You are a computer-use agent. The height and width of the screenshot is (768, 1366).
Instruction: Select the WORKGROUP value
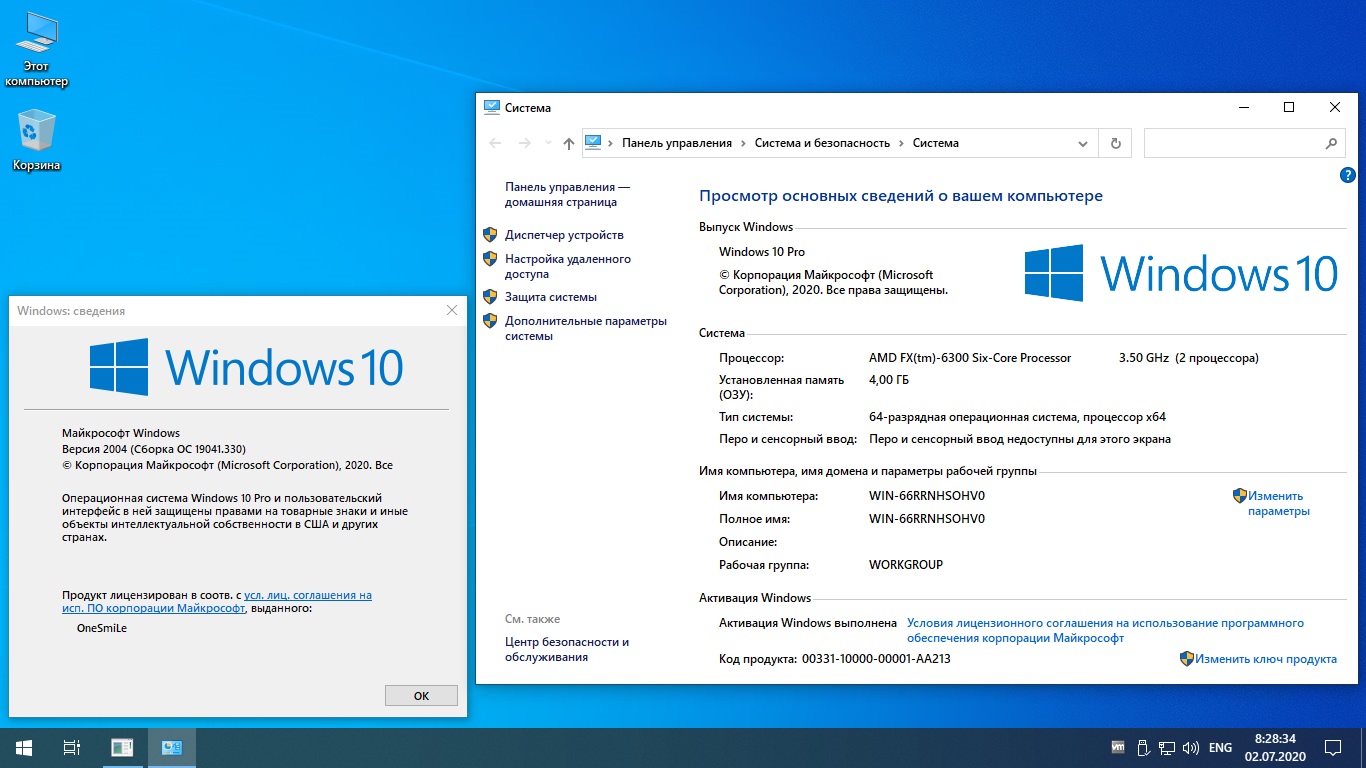906,565
